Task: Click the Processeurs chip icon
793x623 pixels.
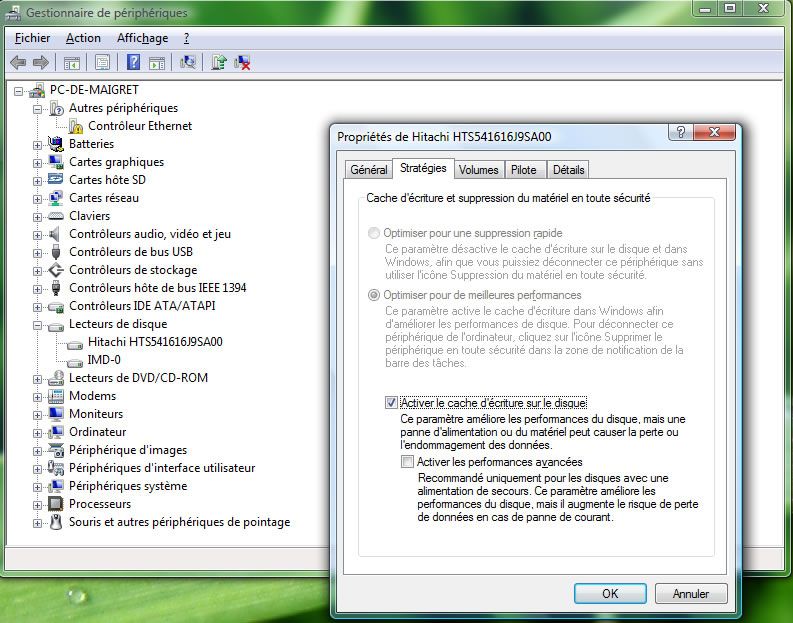Action: click(56, 504)
